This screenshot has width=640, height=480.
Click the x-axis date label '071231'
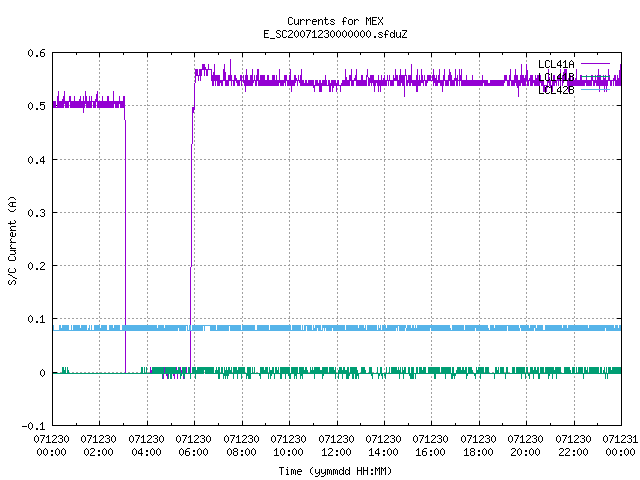point(620,439)
